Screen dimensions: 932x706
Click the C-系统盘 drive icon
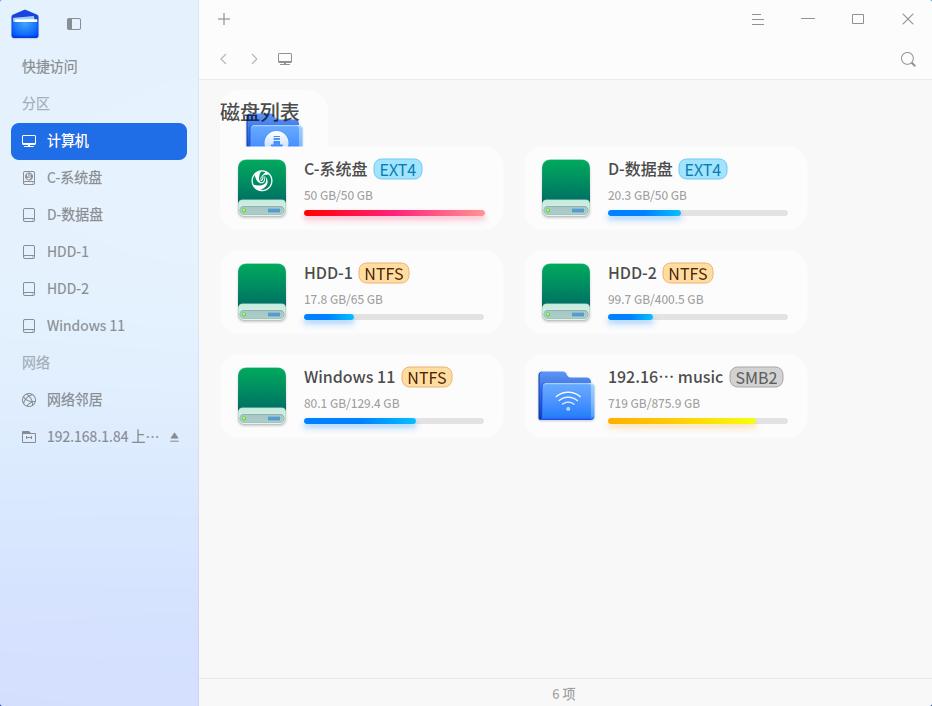262,188
